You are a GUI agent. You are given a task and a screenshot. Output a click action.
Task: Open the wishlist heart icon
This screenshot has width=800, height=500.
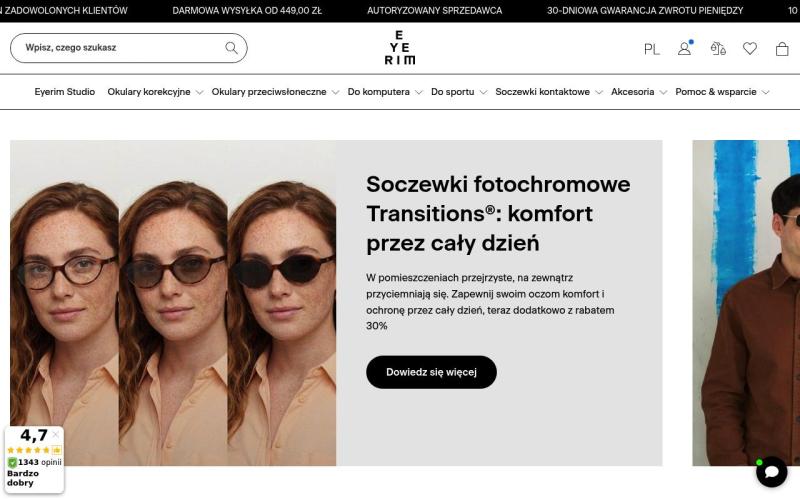pyautogui.click(x=749, y=48)
